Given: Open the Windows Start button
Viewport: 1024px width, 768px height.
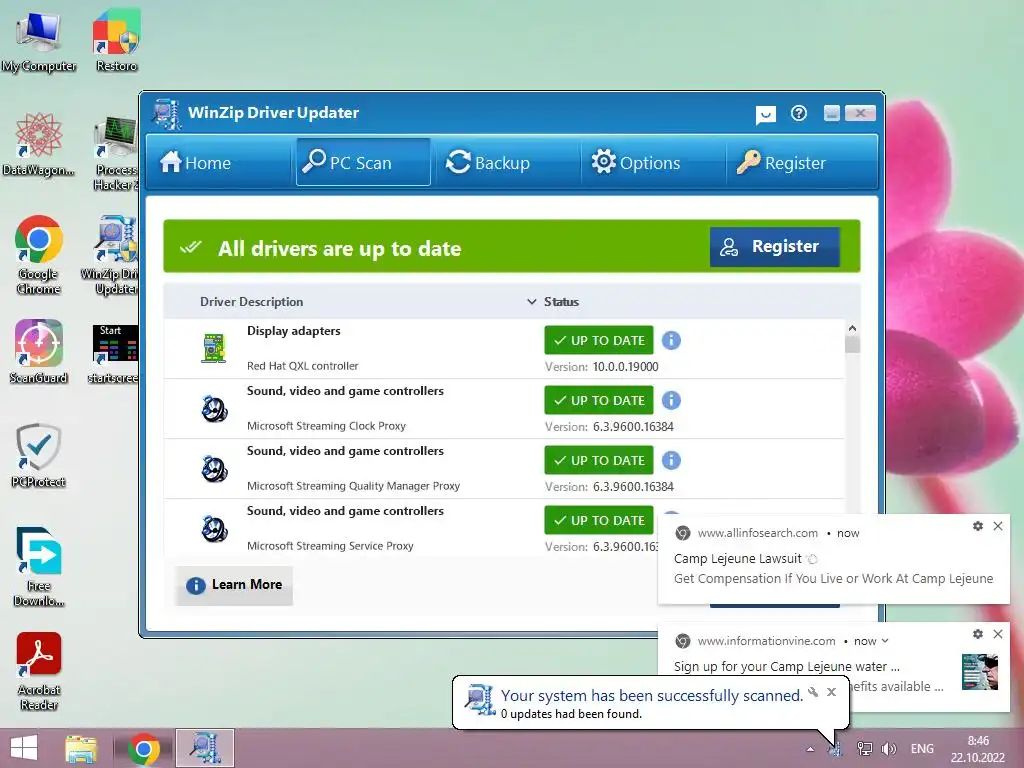Looking at the screenshot, I should click(25, 748).
